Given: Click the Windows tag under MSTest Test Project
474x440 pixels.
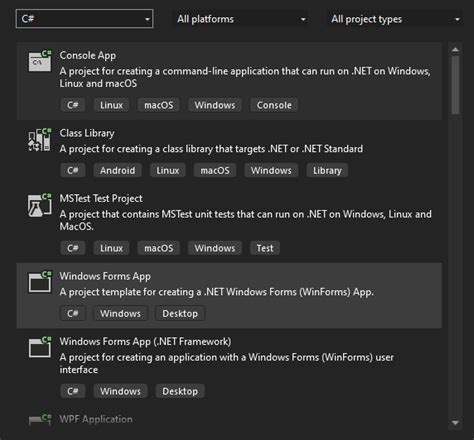Looking at the screenshot, I should 215,248.
